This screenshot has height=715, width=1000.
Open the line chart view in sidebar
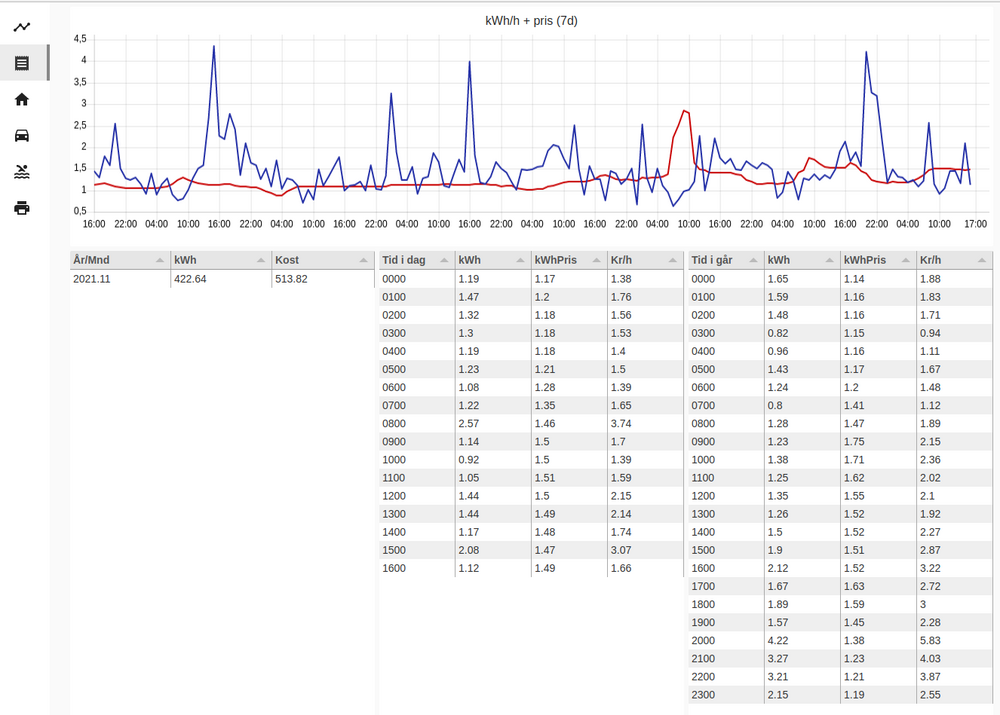click(x=21, y=27)
